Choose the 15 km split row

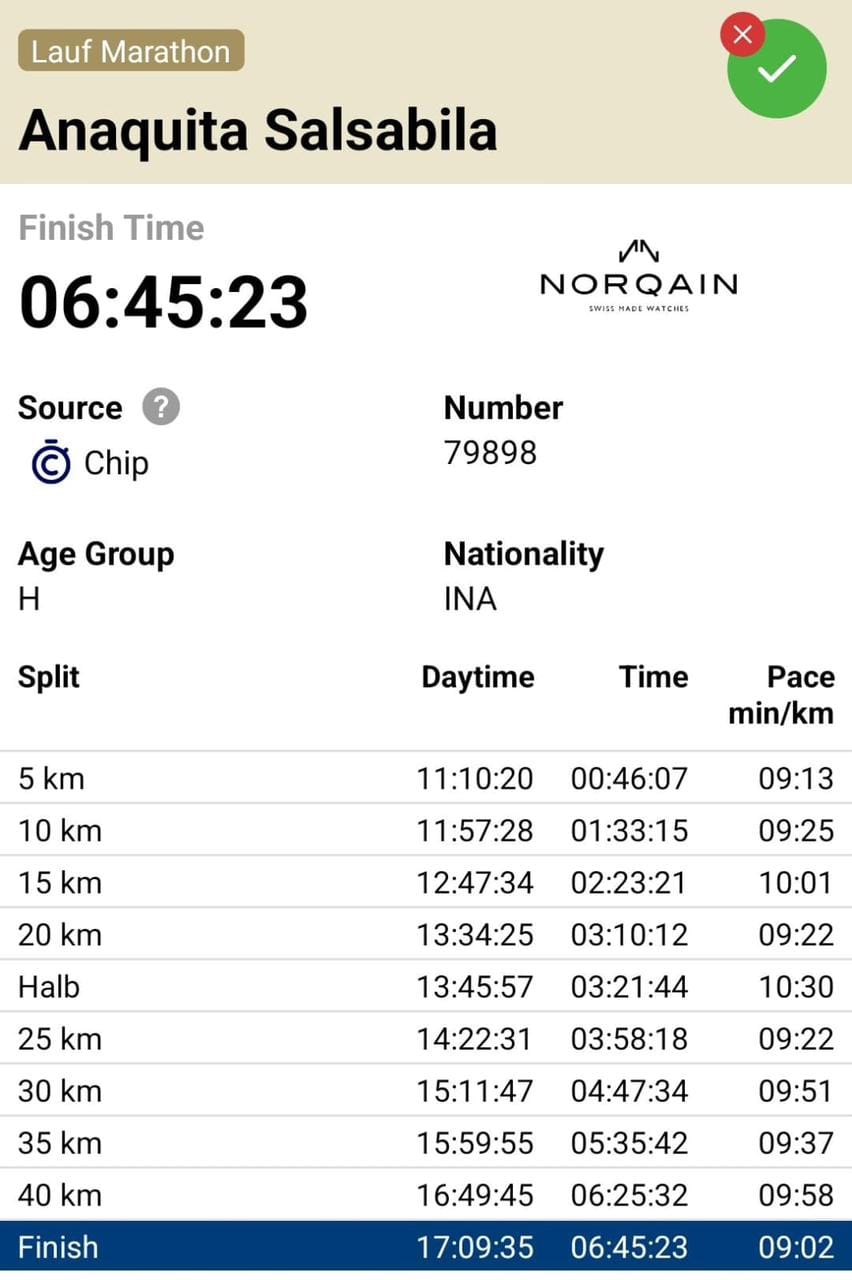click(426, 882)
